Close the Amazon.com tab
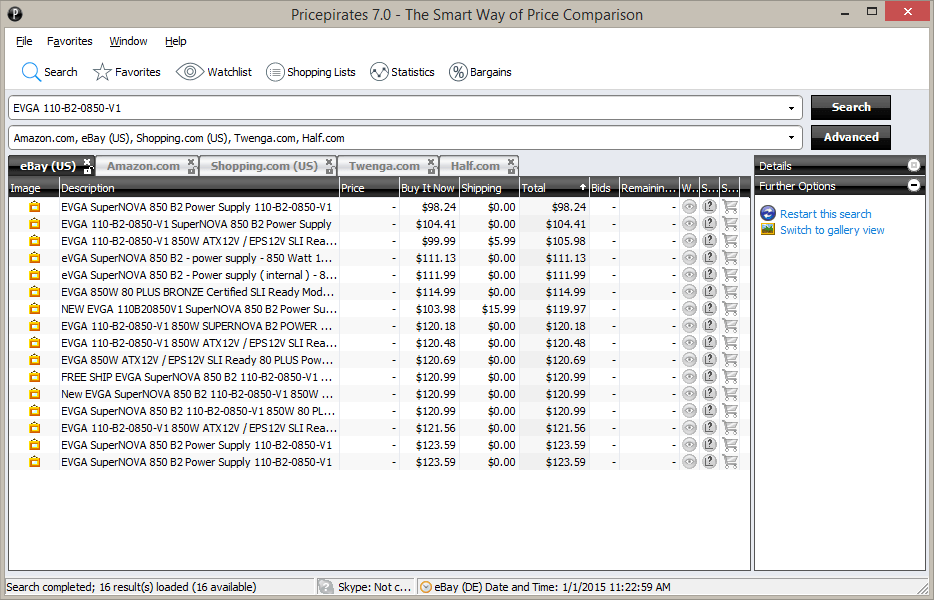The width and height of the screenshot is (934, 600). click(x=191, y=161)
